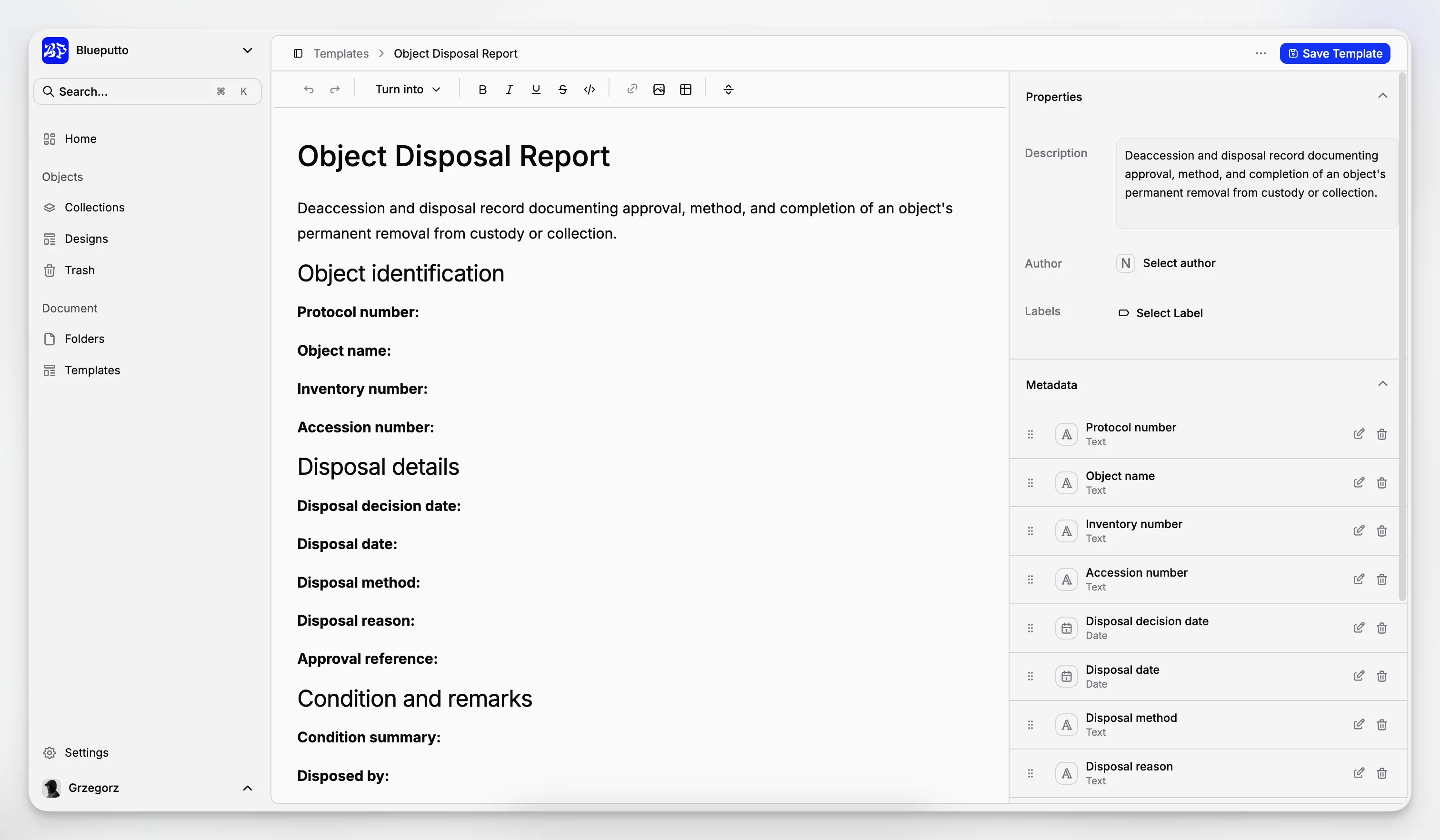Edit the Disposal date metadata field
The width and height of the screenshot is (1440, 840).
point(1359,677)
